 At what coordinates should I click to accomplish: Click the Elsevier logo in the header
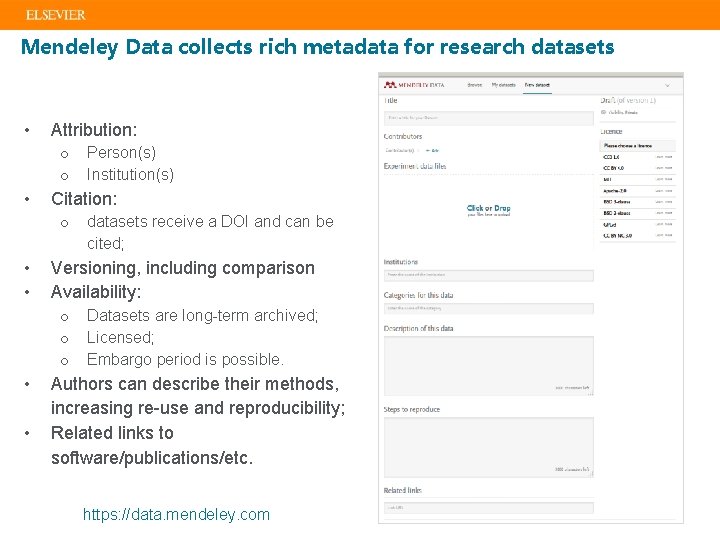pos(55,15)
